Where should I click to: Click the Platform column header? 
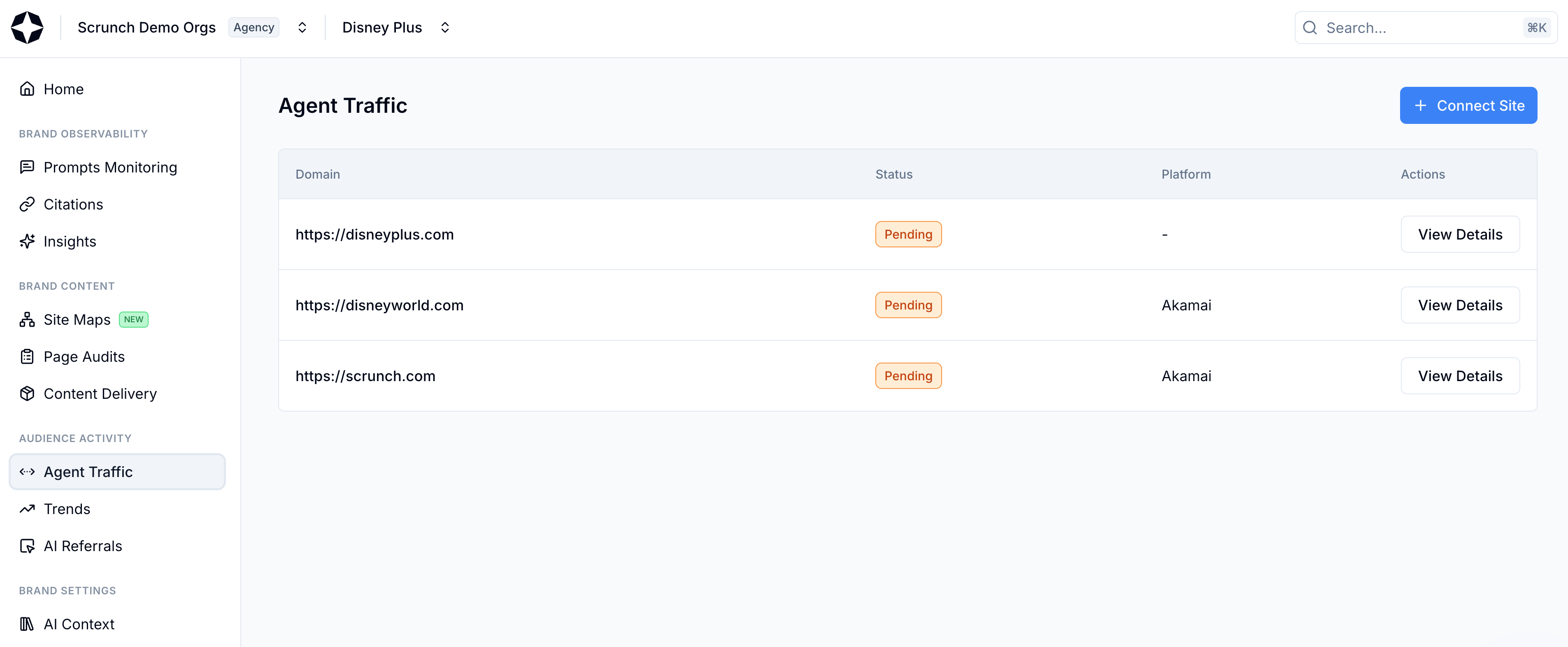(1186, 174)
